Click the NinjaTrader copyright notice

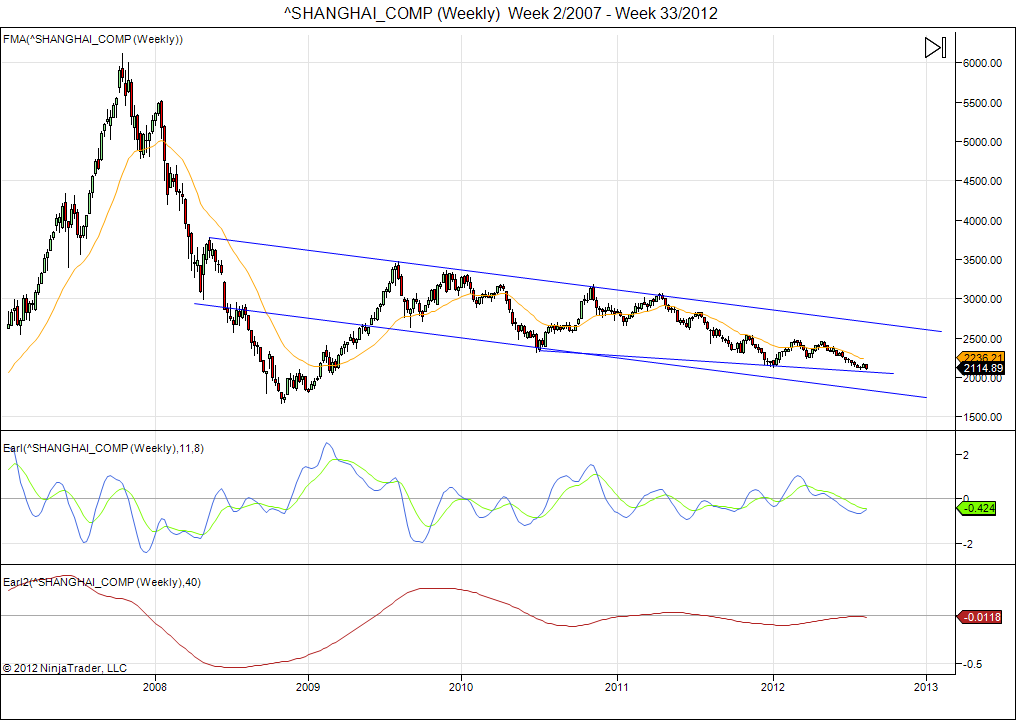[65, 667]
